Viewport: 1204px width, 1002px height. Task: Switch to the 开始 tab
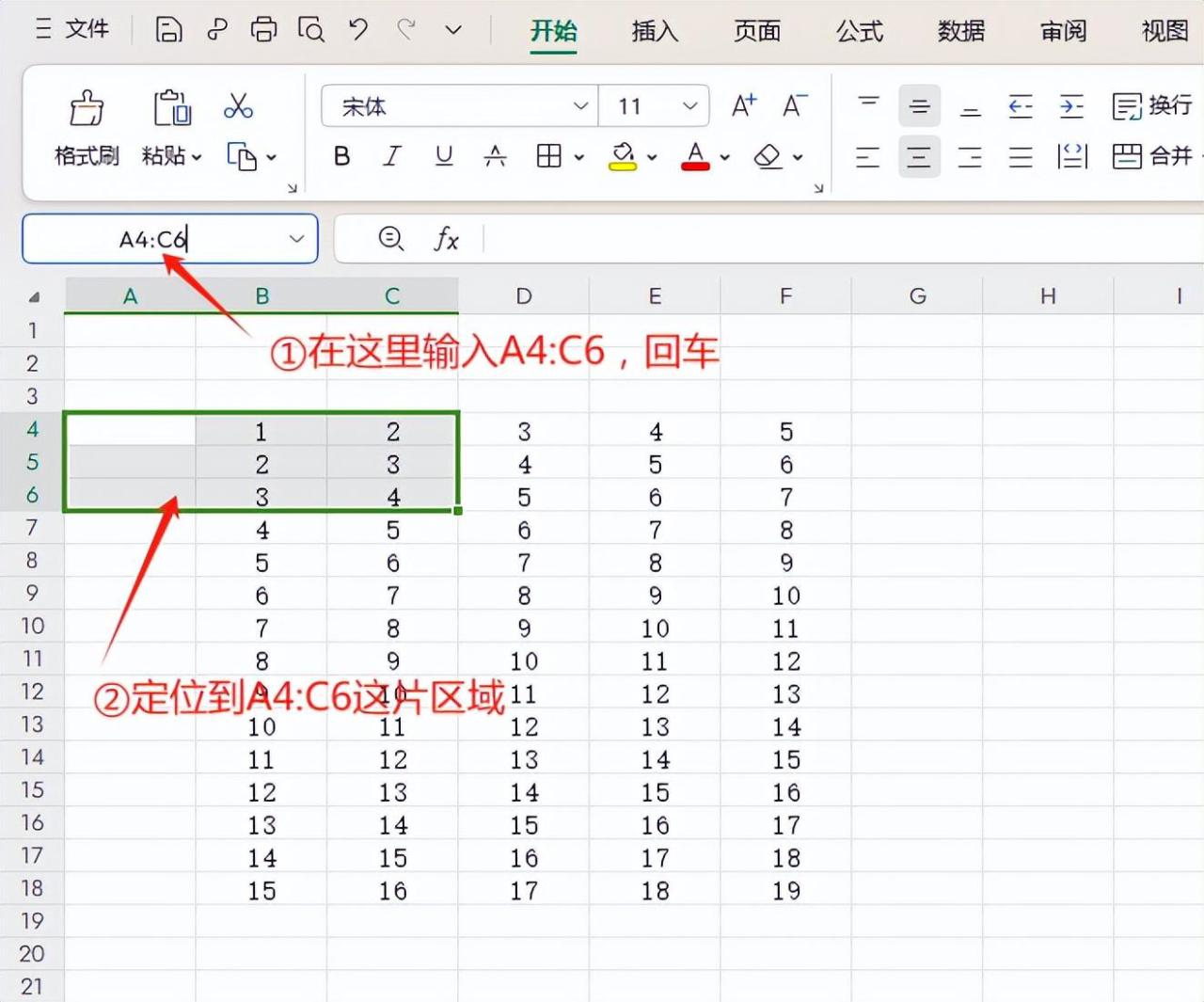pos(553,31)
